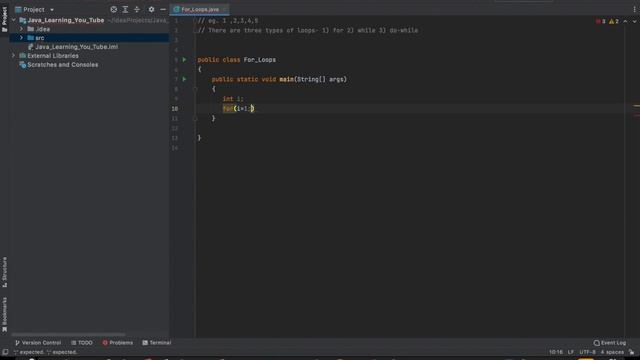Screen dimensions: 640x360
Task: Click 'int i;' on line 9
Action: (233, 99)
